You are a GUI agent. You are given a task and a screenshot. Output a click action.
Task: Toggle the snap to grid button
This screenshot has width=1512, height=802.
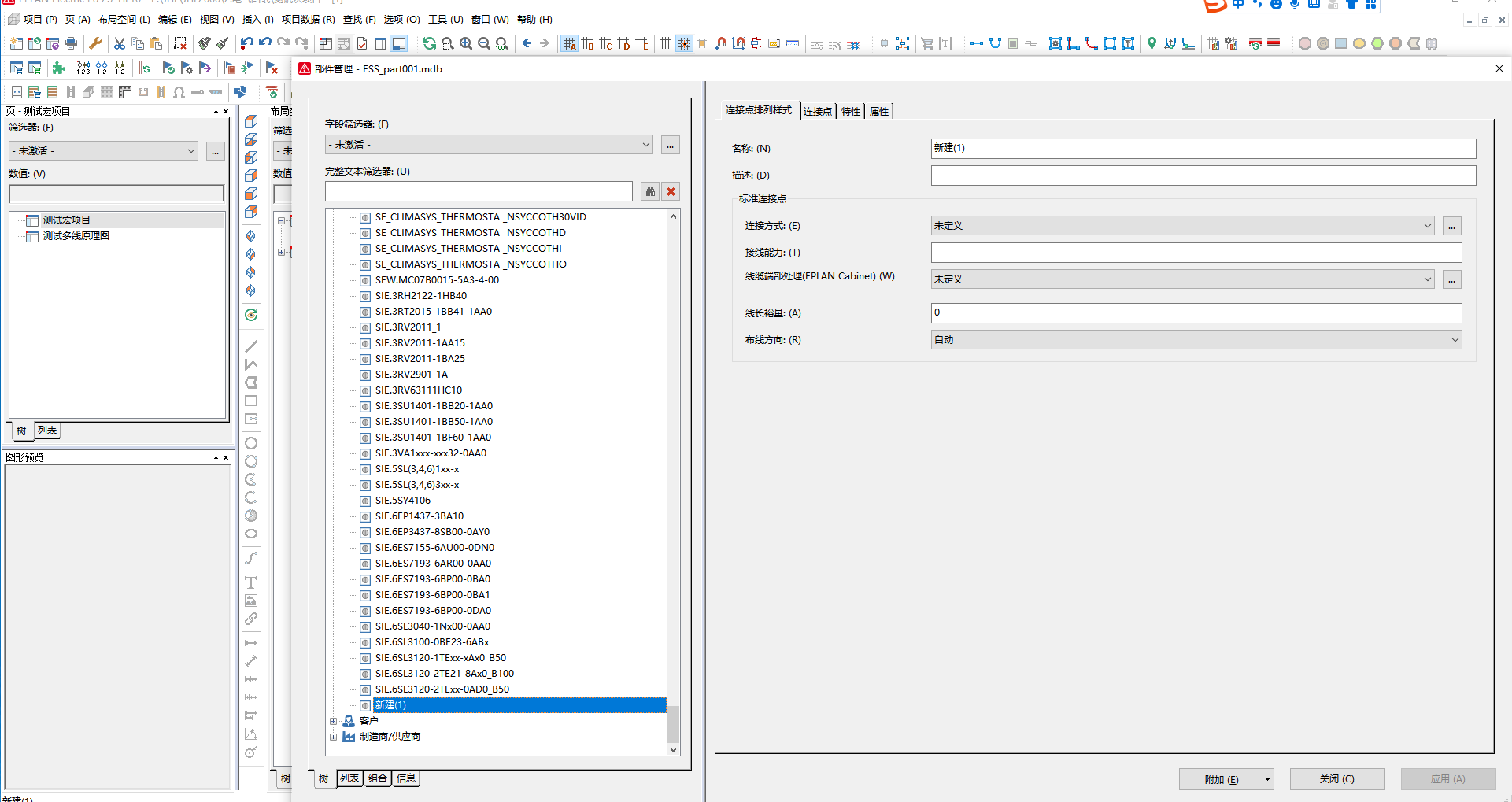coord(684,43)
